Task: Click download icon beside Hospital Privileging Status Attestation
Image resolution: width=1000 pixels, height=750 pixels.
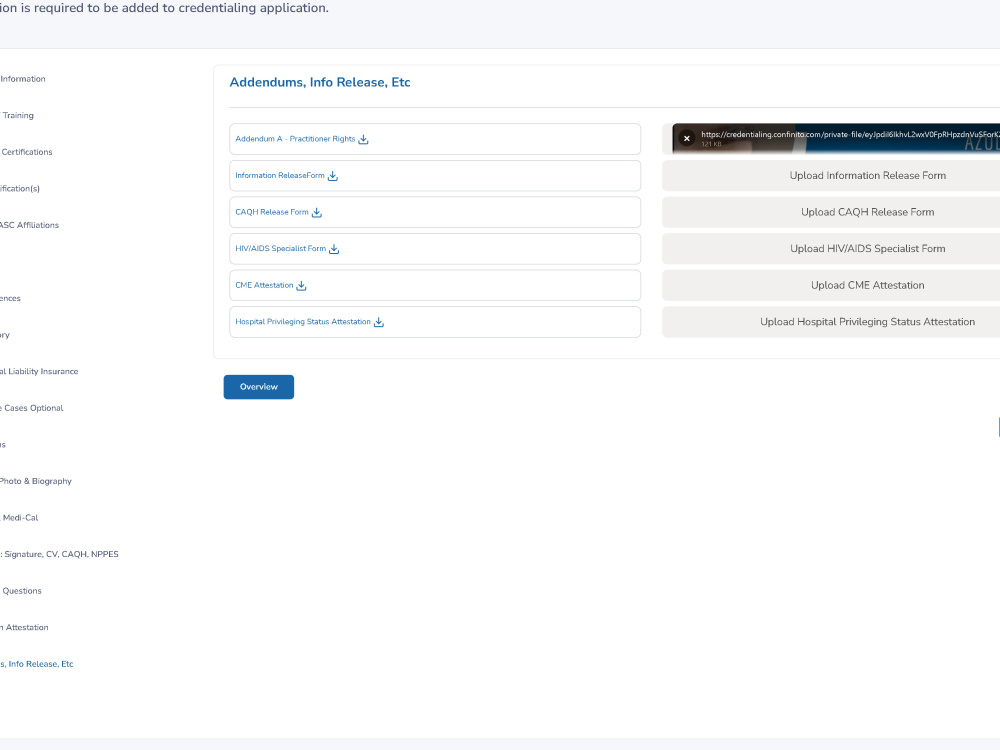Action: point(378,322)
